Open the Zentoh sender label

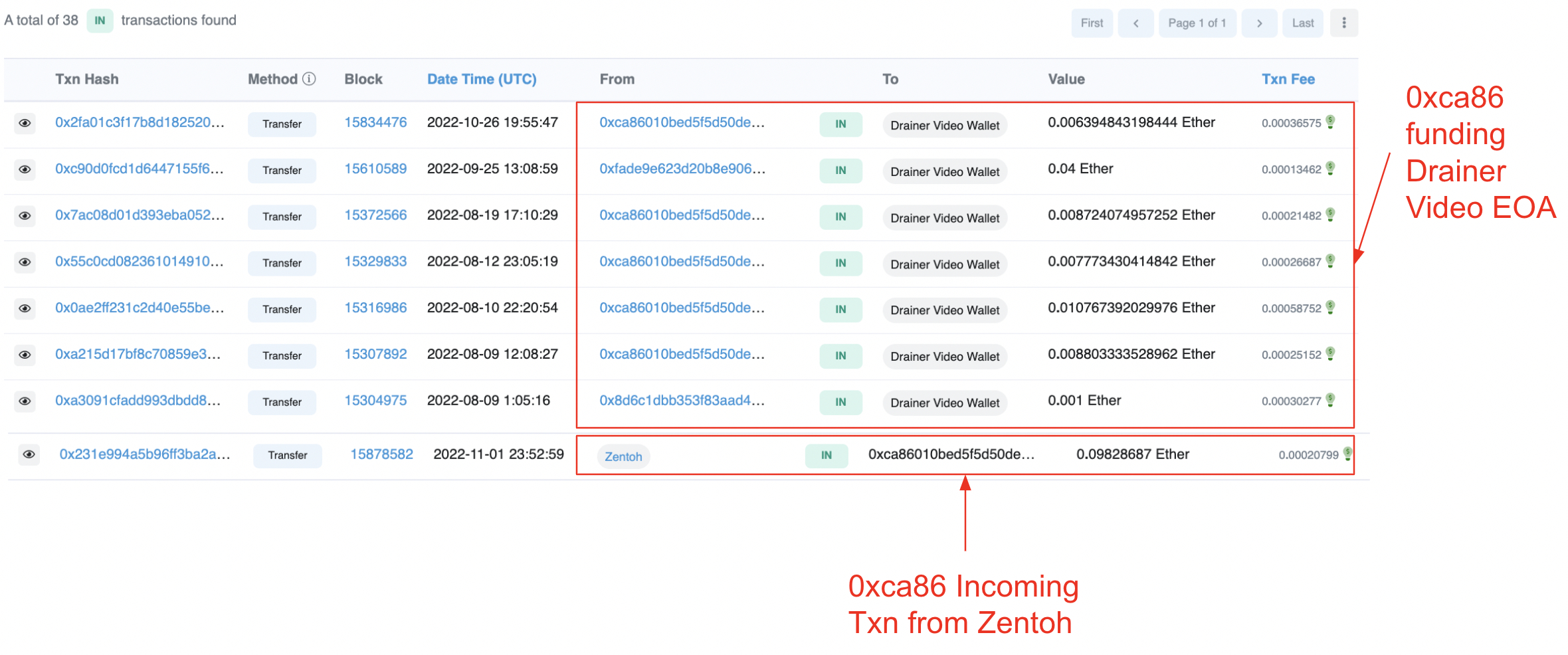[623, 456]
